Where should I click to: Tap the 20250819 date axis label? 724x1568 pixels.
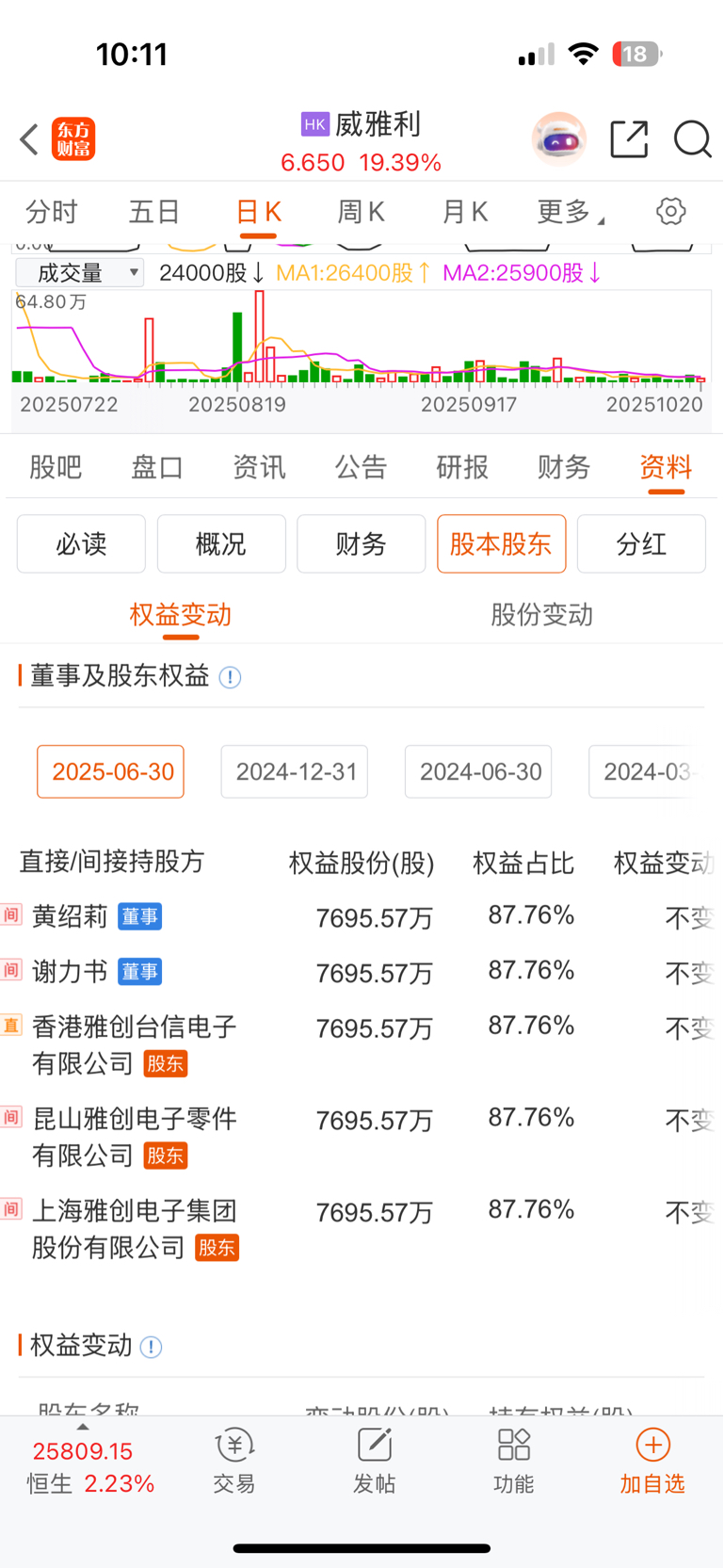(237, 405)
